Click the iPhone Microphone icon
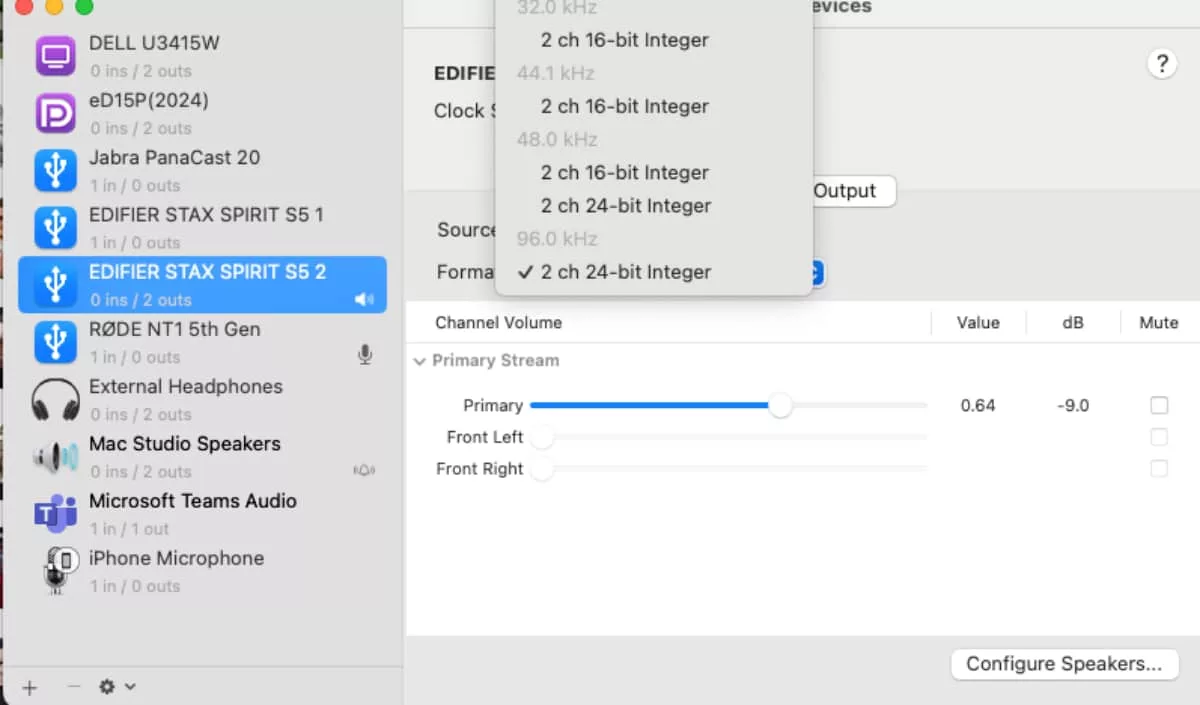 point(56,571)
